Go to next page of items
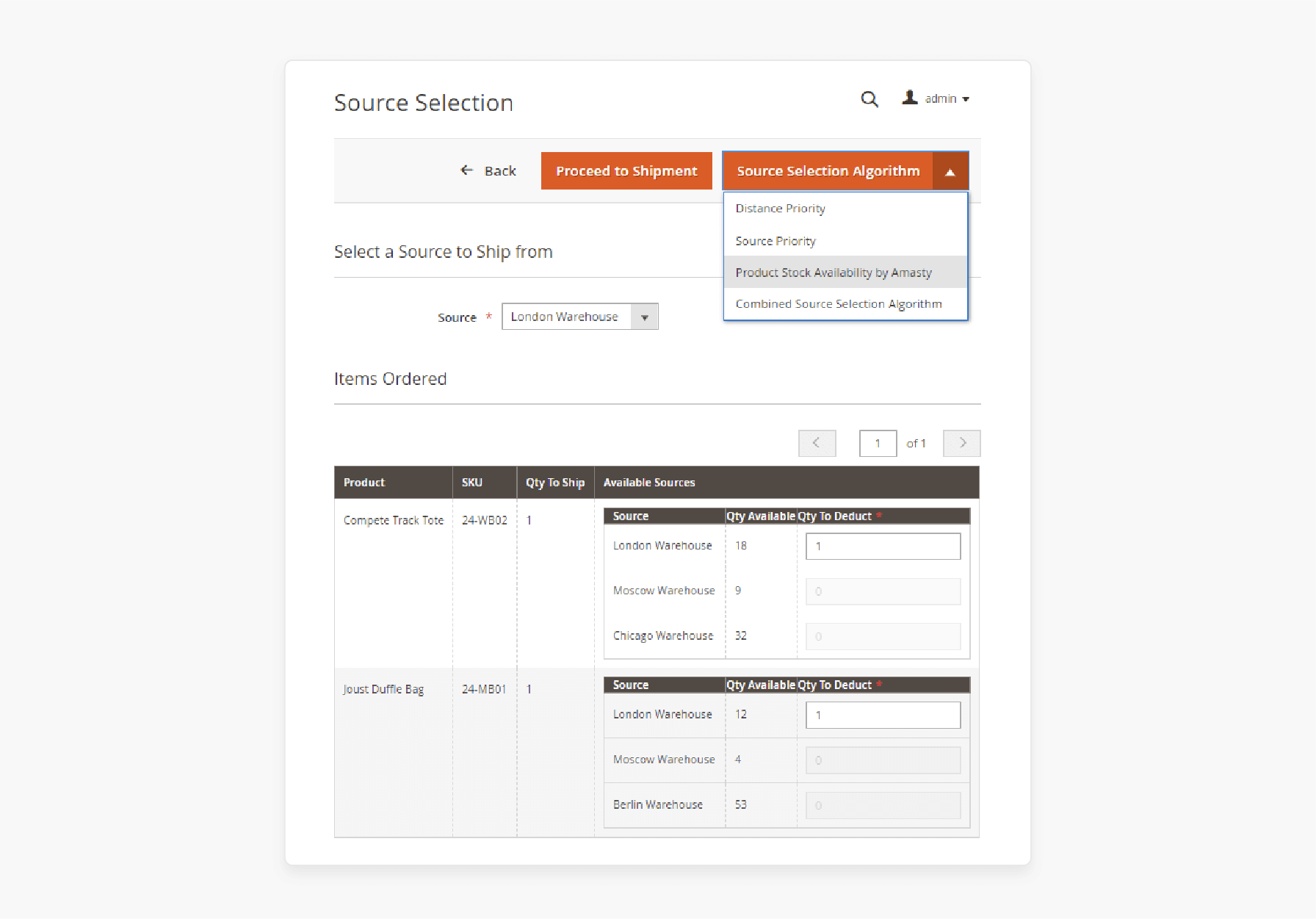The width and height of the screenshot is (1316, 919). pyautogui.click(x=962, y=443)
